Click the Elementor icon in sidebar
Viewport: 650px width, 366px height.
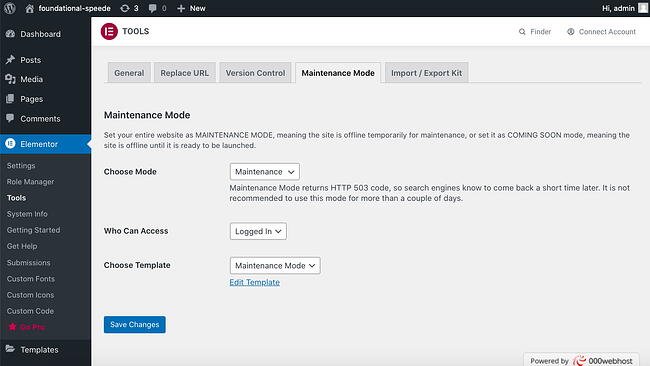[10, 144]
